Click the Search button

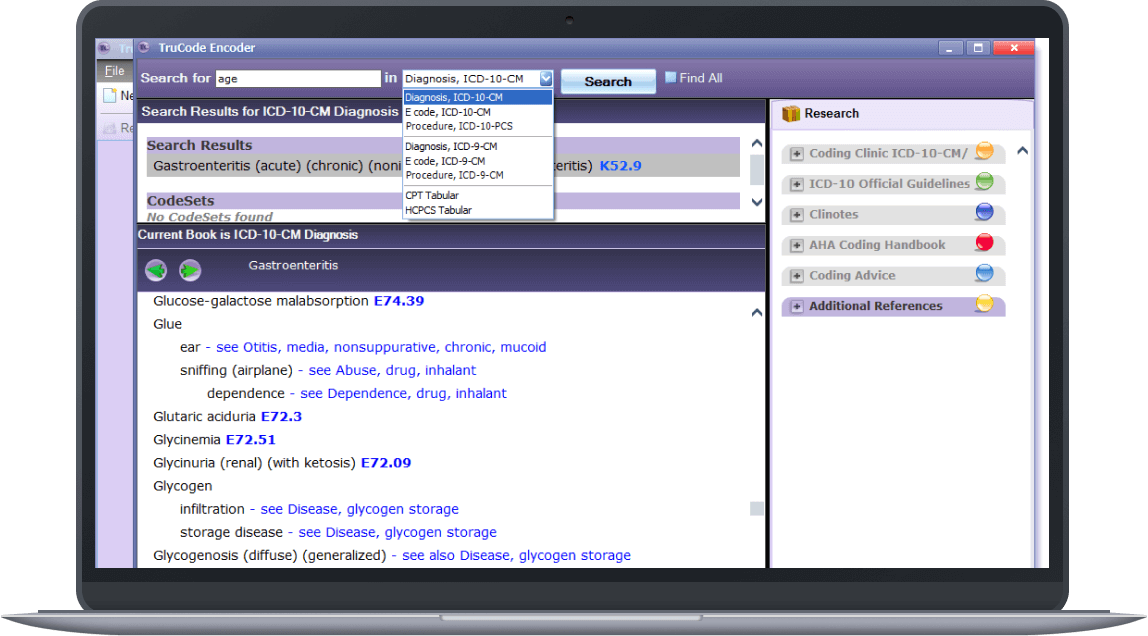click(607, 81)
